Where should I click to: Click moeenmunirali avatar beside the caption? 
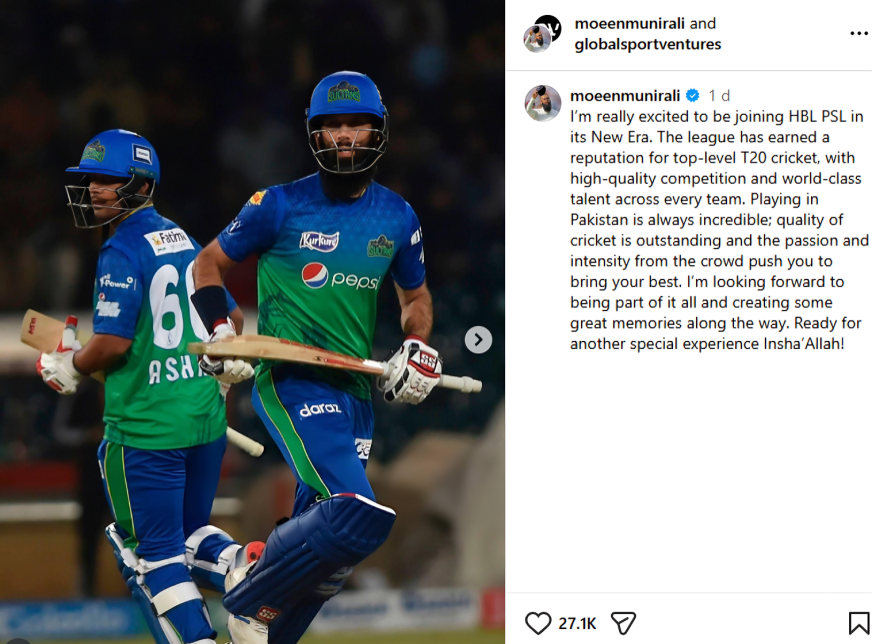point(543,103)
